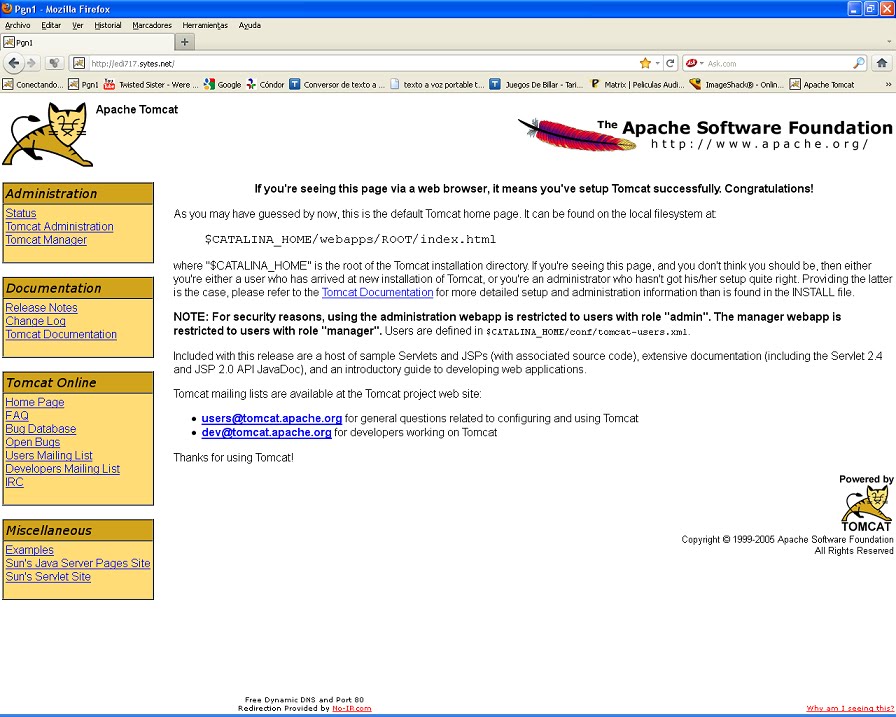
Task: Click the site identity icon in address bar
Action: point(79,63)
